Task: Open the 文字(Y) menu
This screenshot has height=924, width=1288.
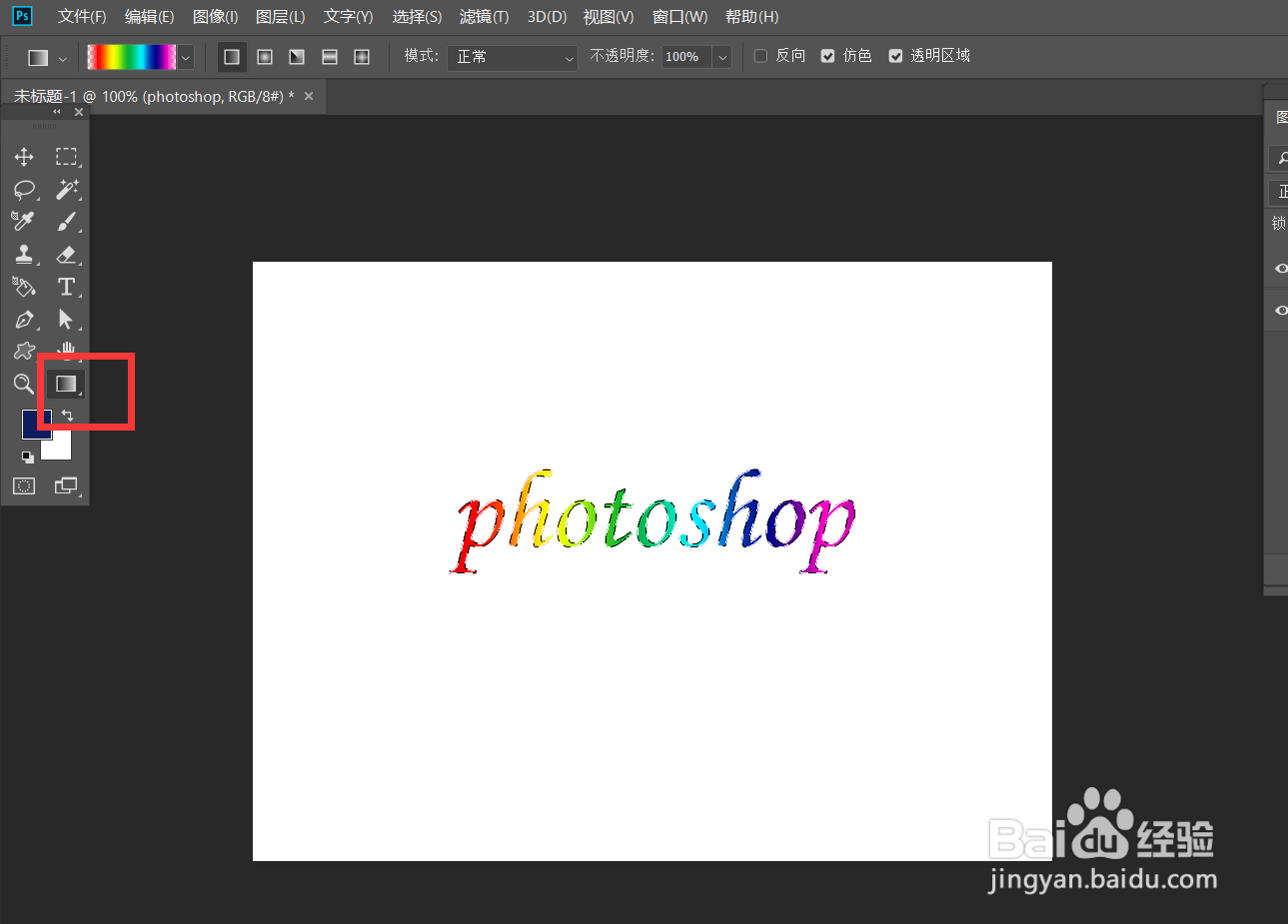Action: (x=348, y=17)
